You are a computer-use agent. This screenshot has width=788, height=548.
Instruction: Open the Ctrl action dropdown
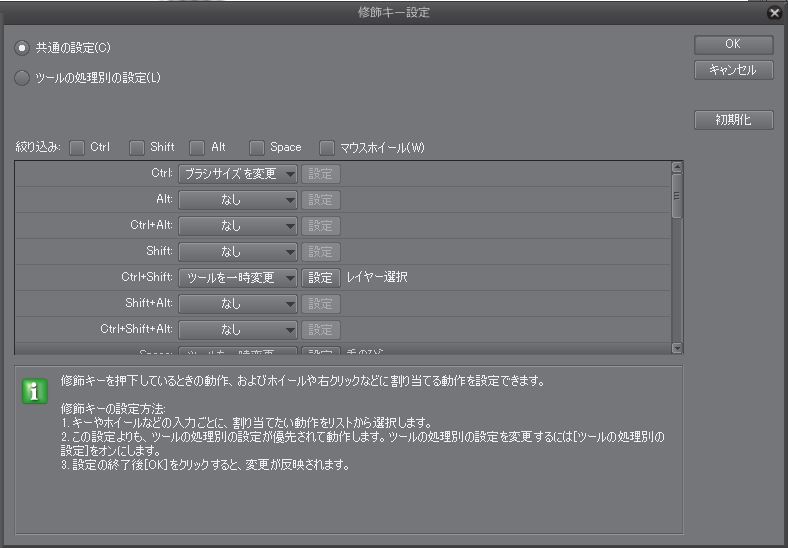pos(238,174)
